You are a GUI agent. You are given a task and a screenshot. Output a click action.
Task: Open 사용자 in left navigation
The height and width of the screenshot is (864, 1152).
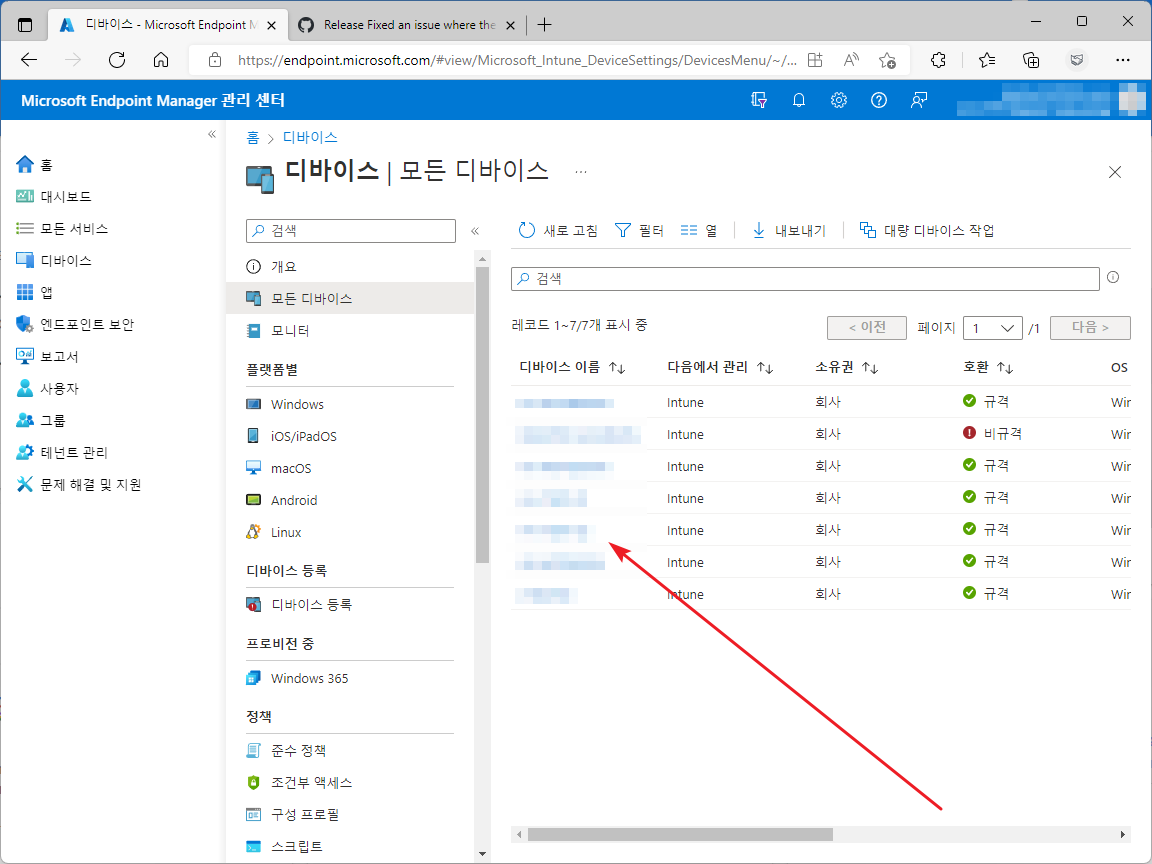click(47, 389)
